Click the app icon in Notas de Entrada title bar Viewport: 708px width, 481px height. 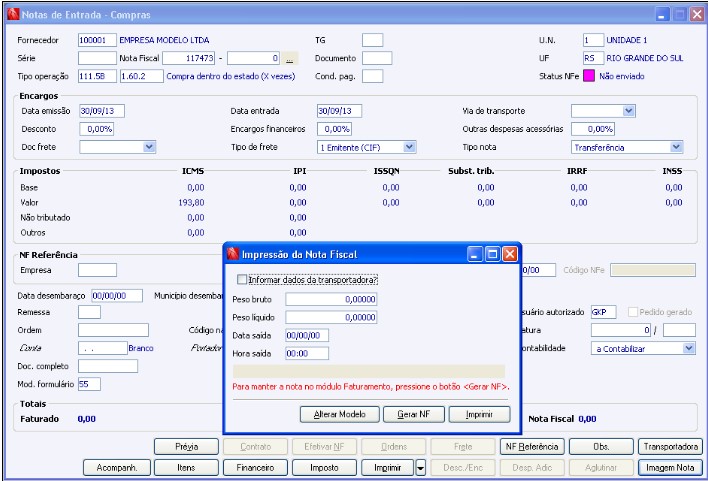coord(13,14)
